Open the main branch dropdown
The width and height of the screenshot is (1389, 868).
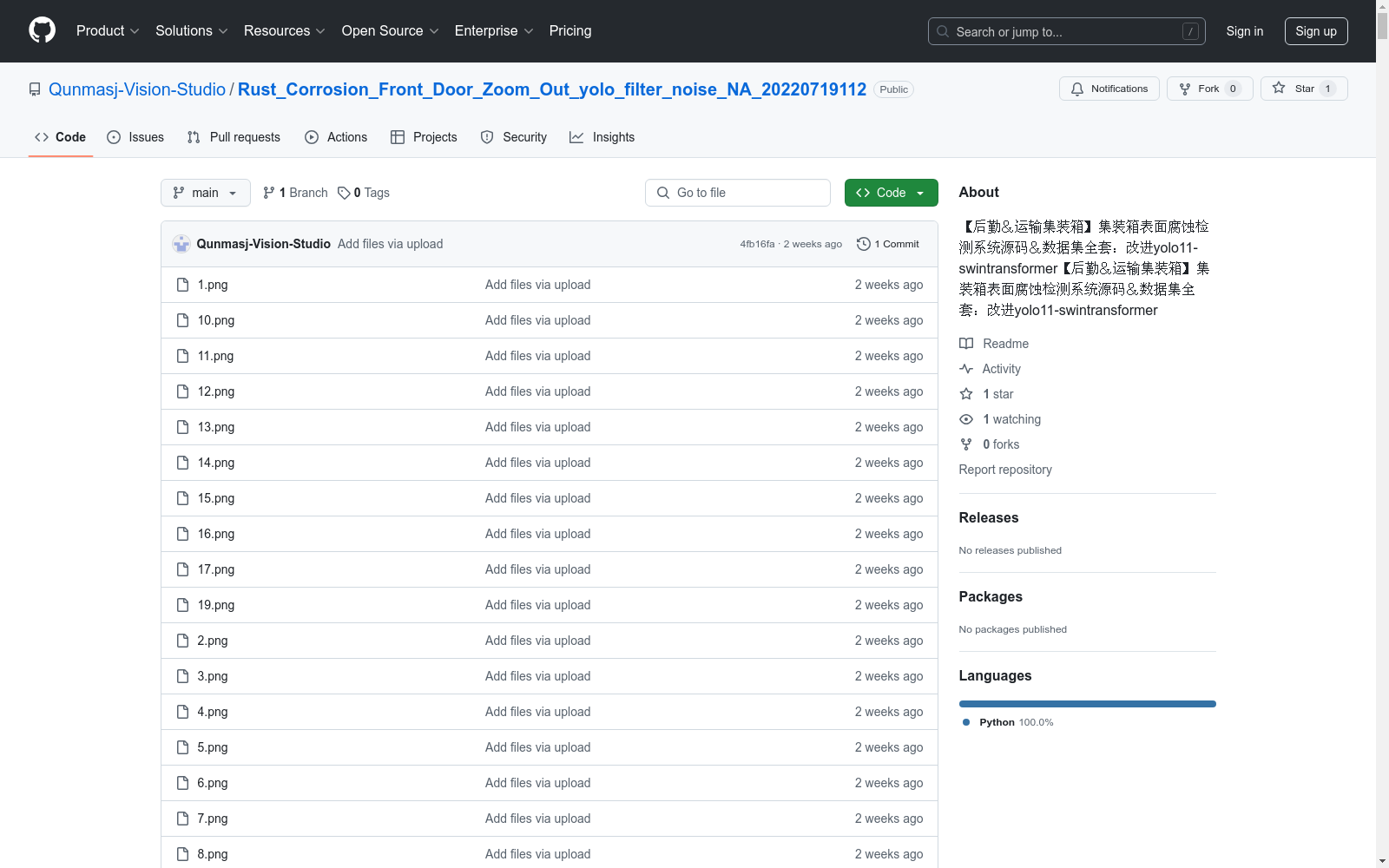205,192
